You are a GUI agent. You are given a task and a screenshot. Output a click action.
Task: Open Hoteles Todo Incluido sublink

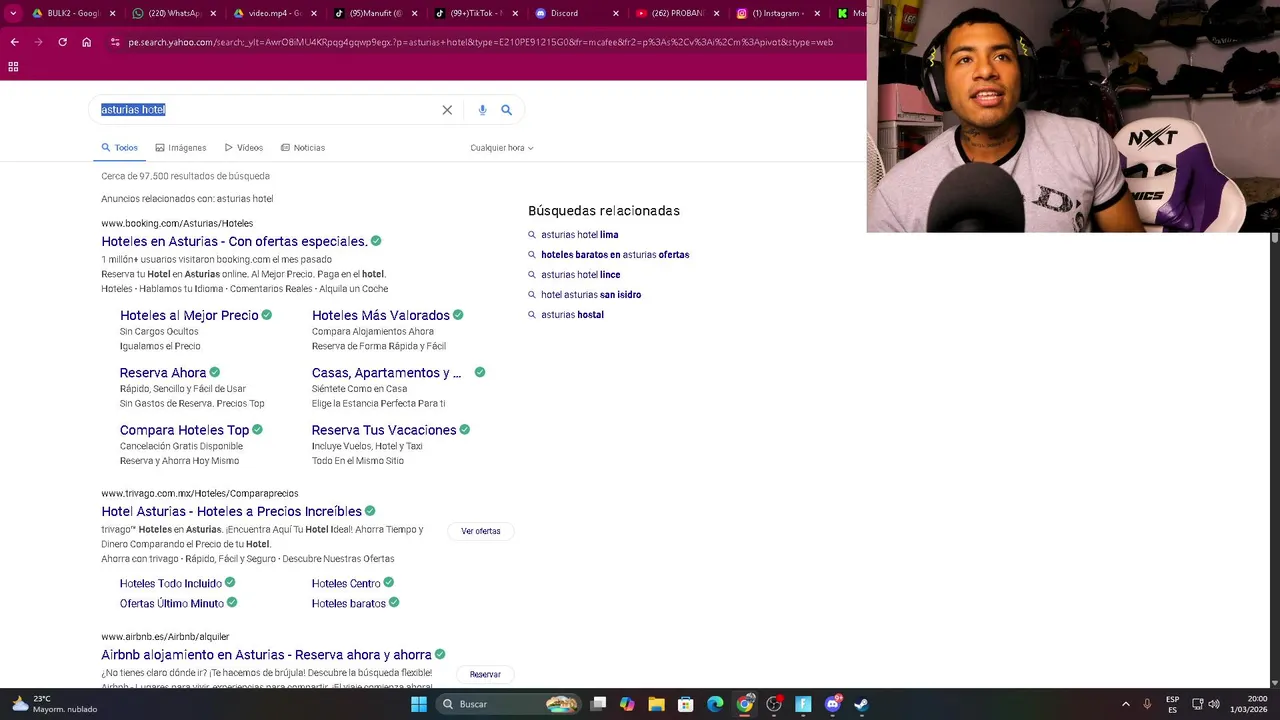click(x=171, y=583)
